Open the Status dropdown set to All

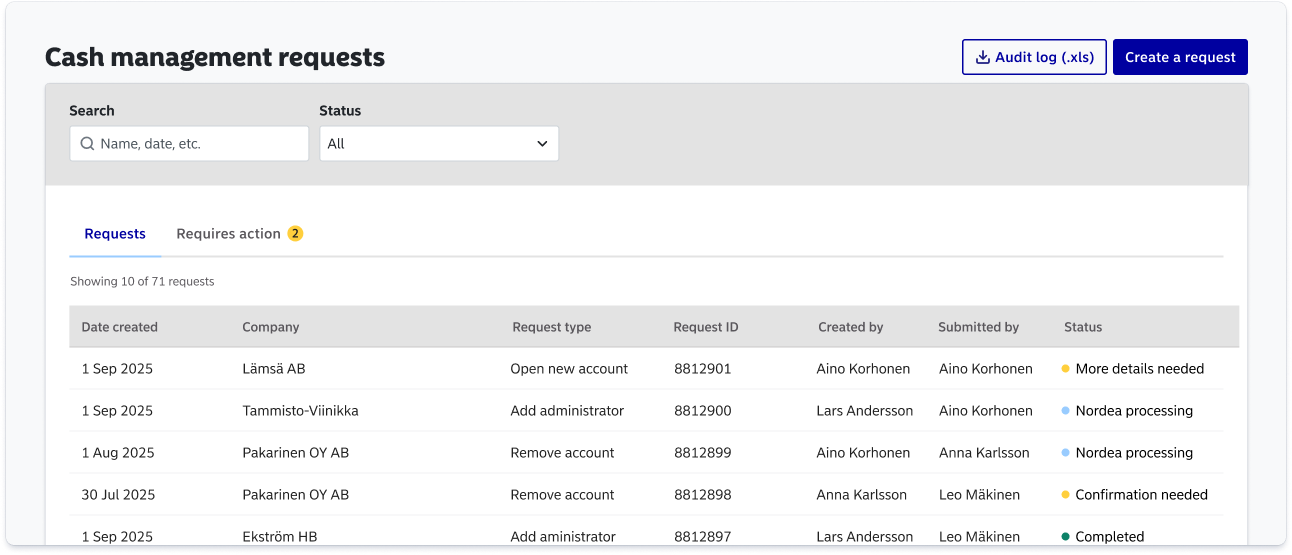point(439,144)
